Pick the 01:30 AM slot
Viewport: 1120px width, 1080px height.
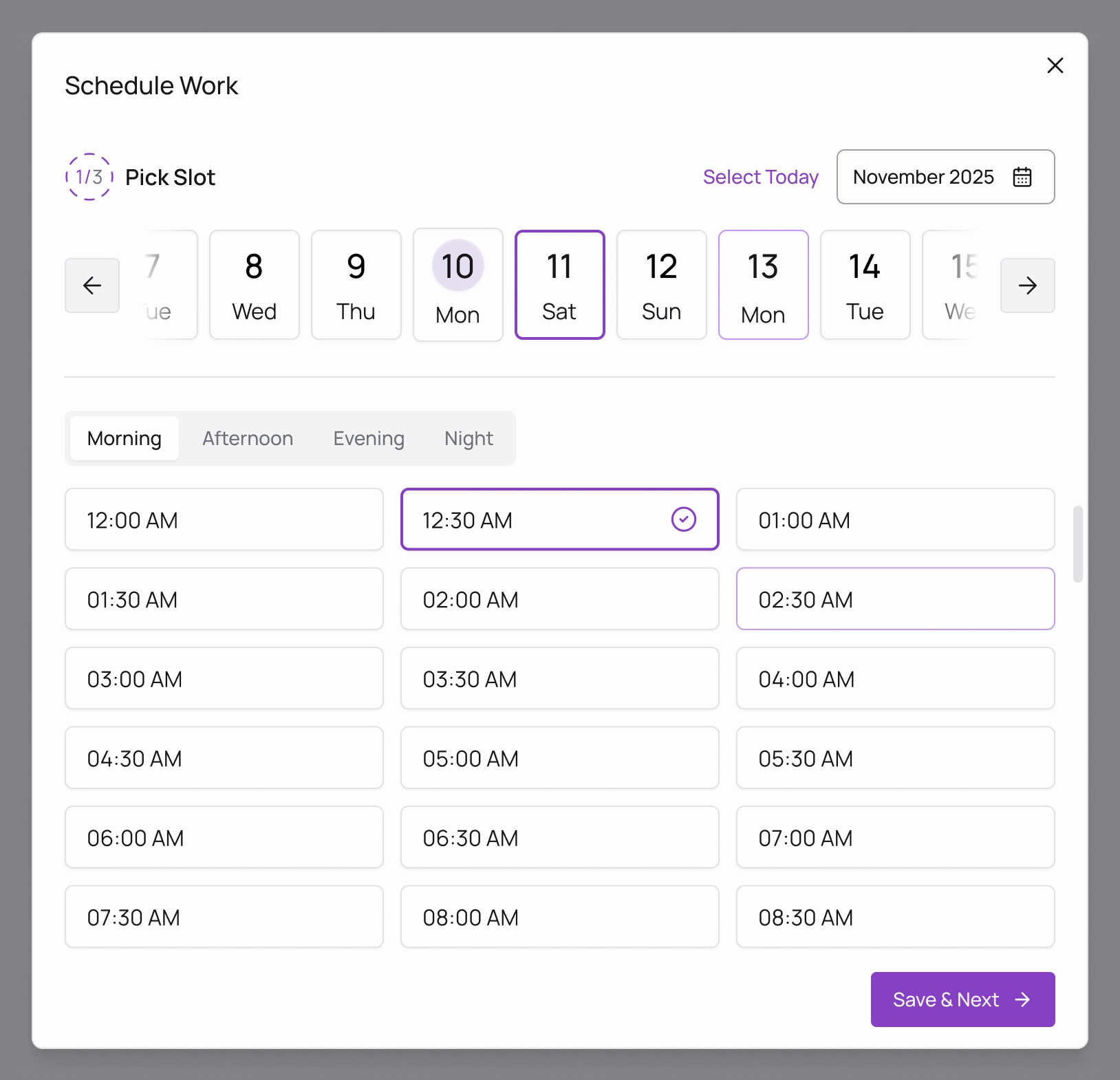click(224, 599)
